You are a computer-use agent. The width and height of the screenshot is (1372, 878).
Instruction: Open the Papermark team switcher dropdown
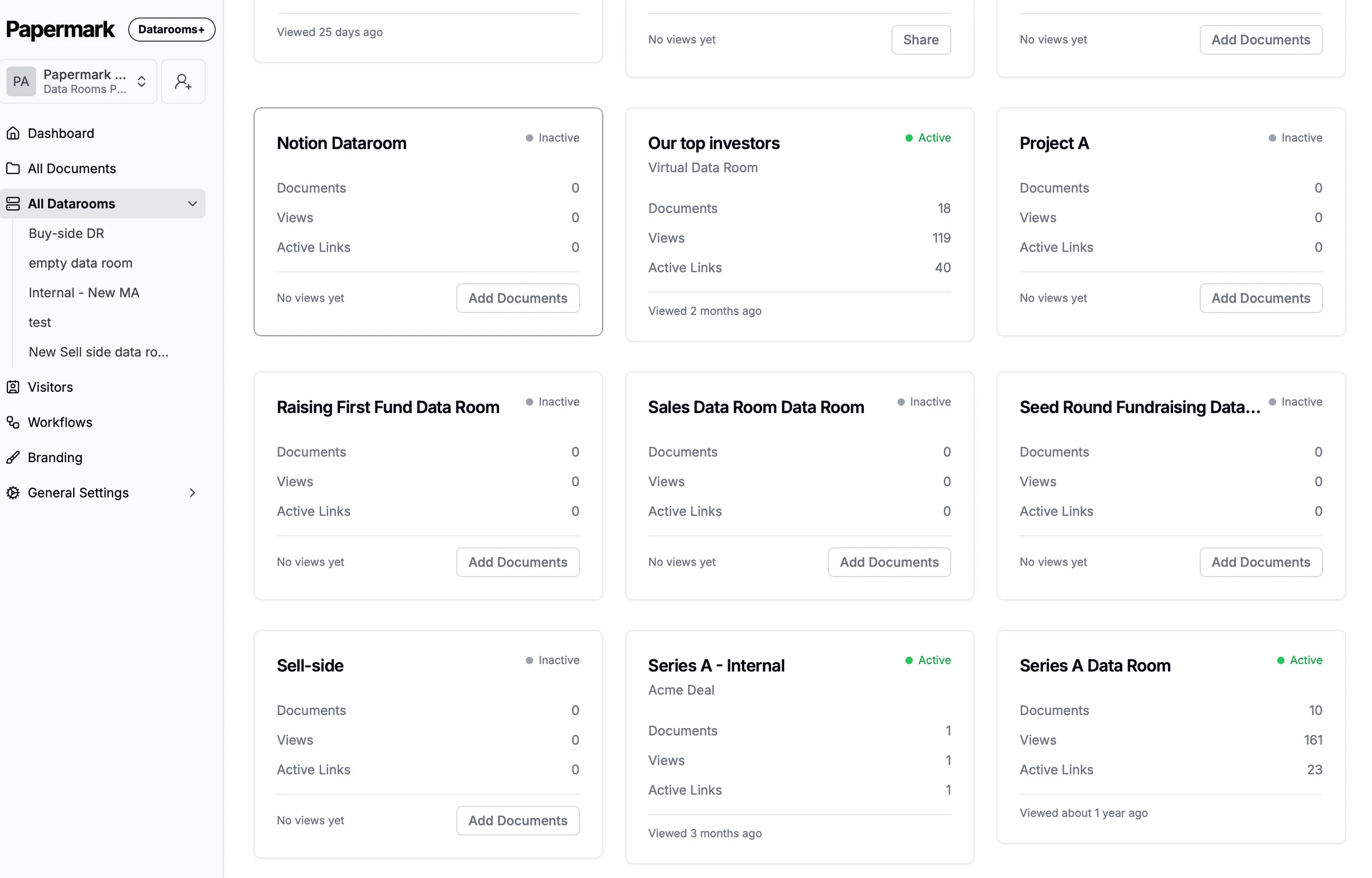(79, 81)
